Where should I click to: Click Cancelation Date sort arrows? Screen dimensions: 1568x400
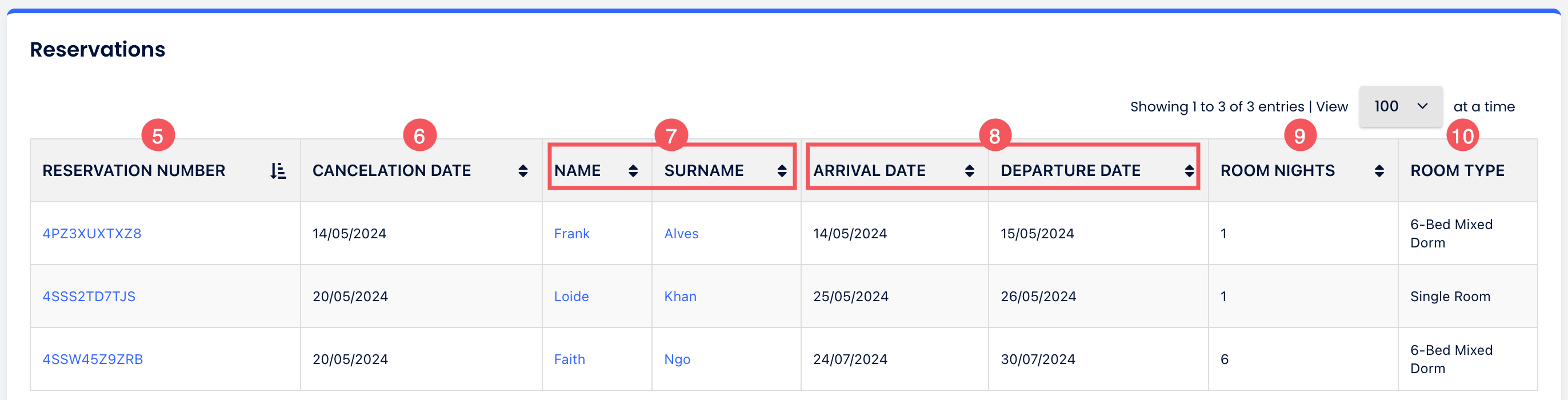(523, 171)
